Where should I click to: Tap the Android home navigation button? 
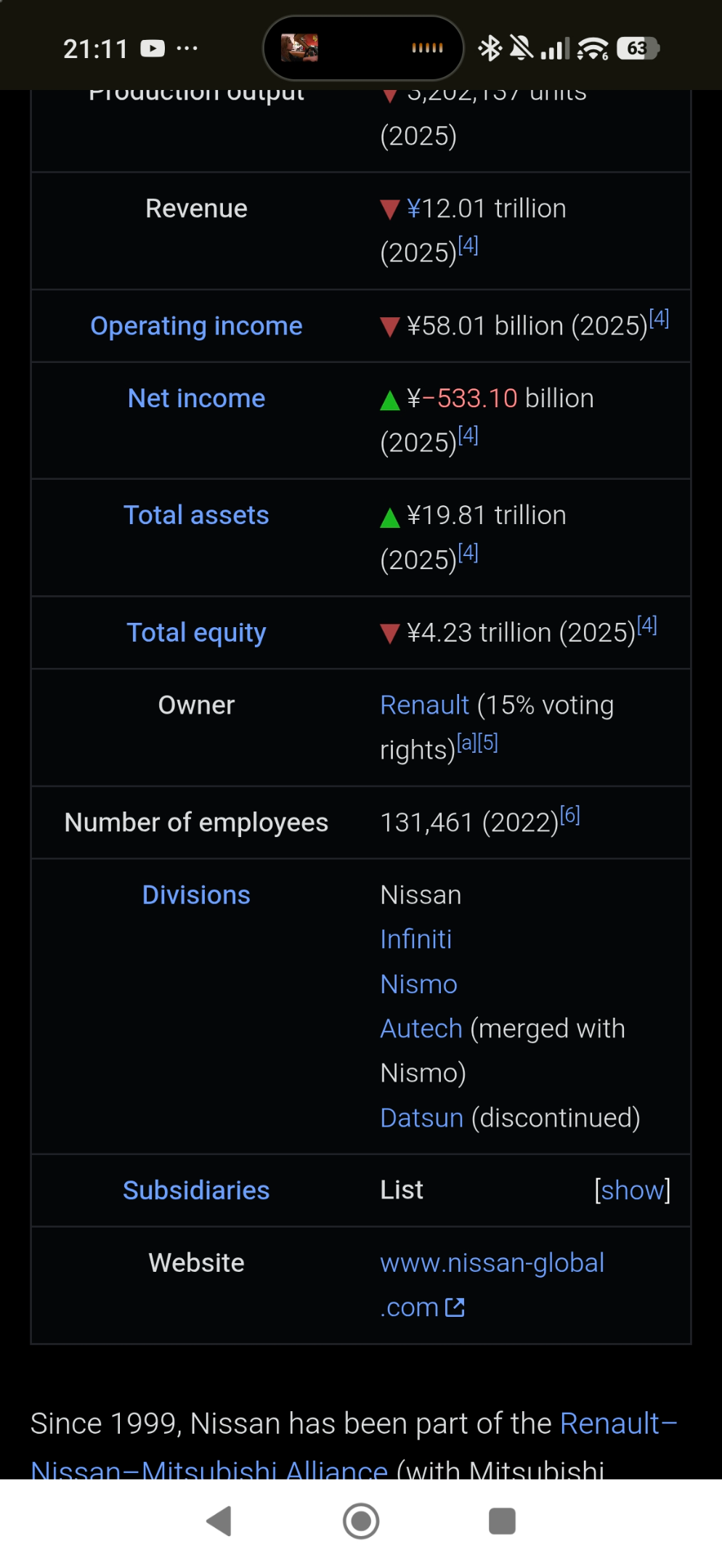tap(361, 1521)
